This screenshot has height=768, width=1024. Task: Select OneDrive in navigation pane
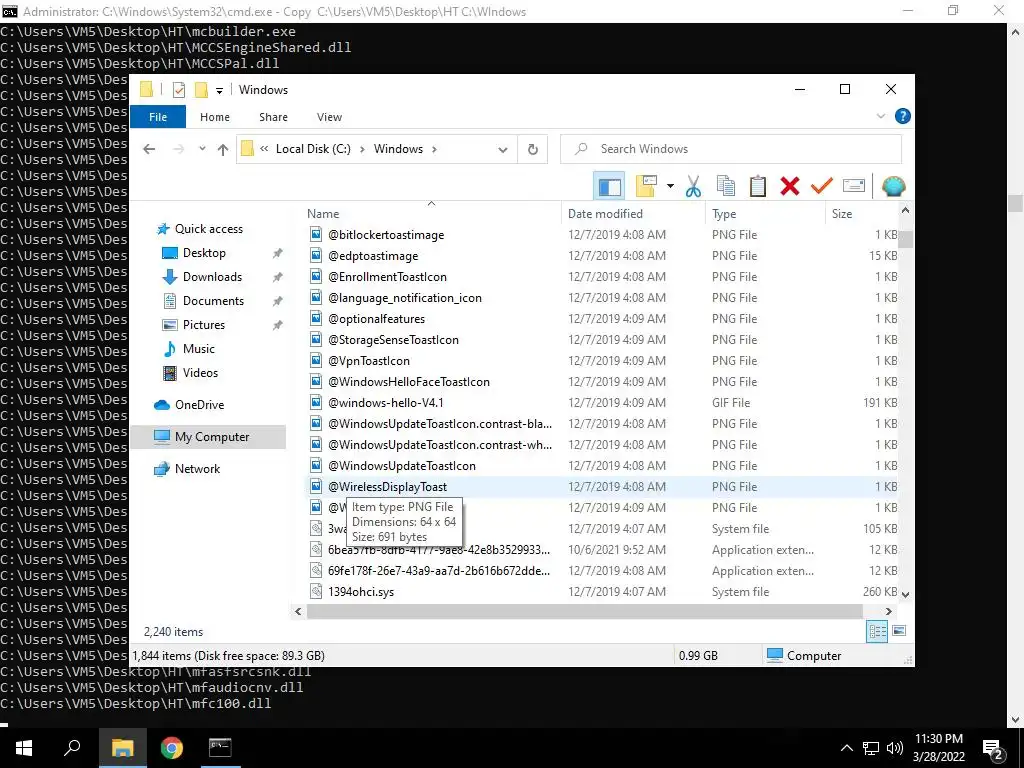tap(199, 405)
